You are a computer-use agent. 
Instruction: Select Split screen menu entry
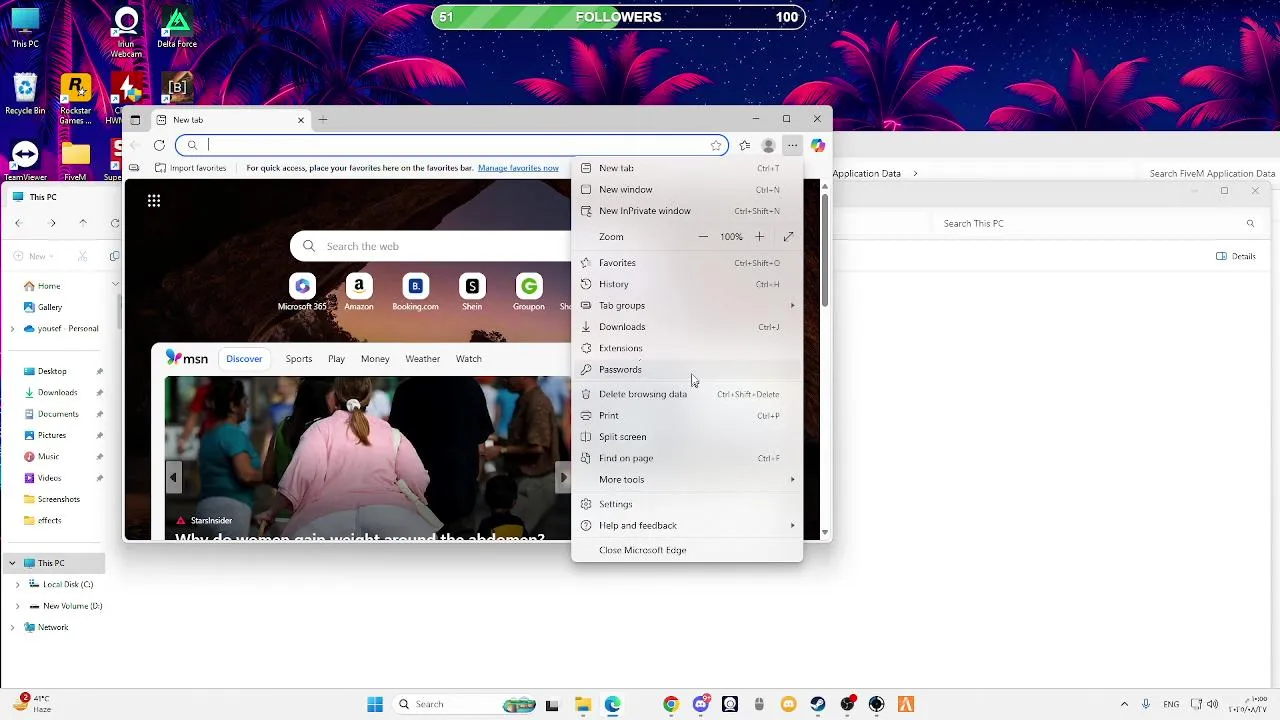tap(686, 437)
